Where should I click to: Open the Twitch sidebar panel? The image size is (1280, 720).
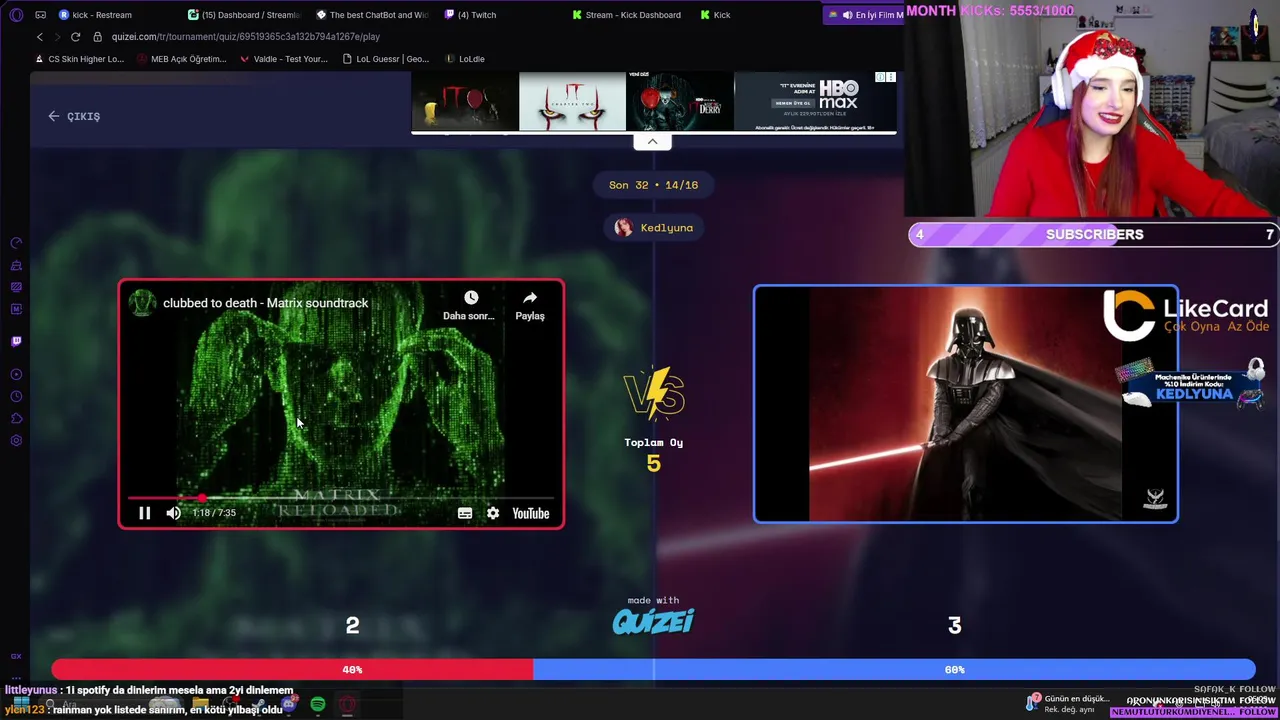(x=16, y=341)
